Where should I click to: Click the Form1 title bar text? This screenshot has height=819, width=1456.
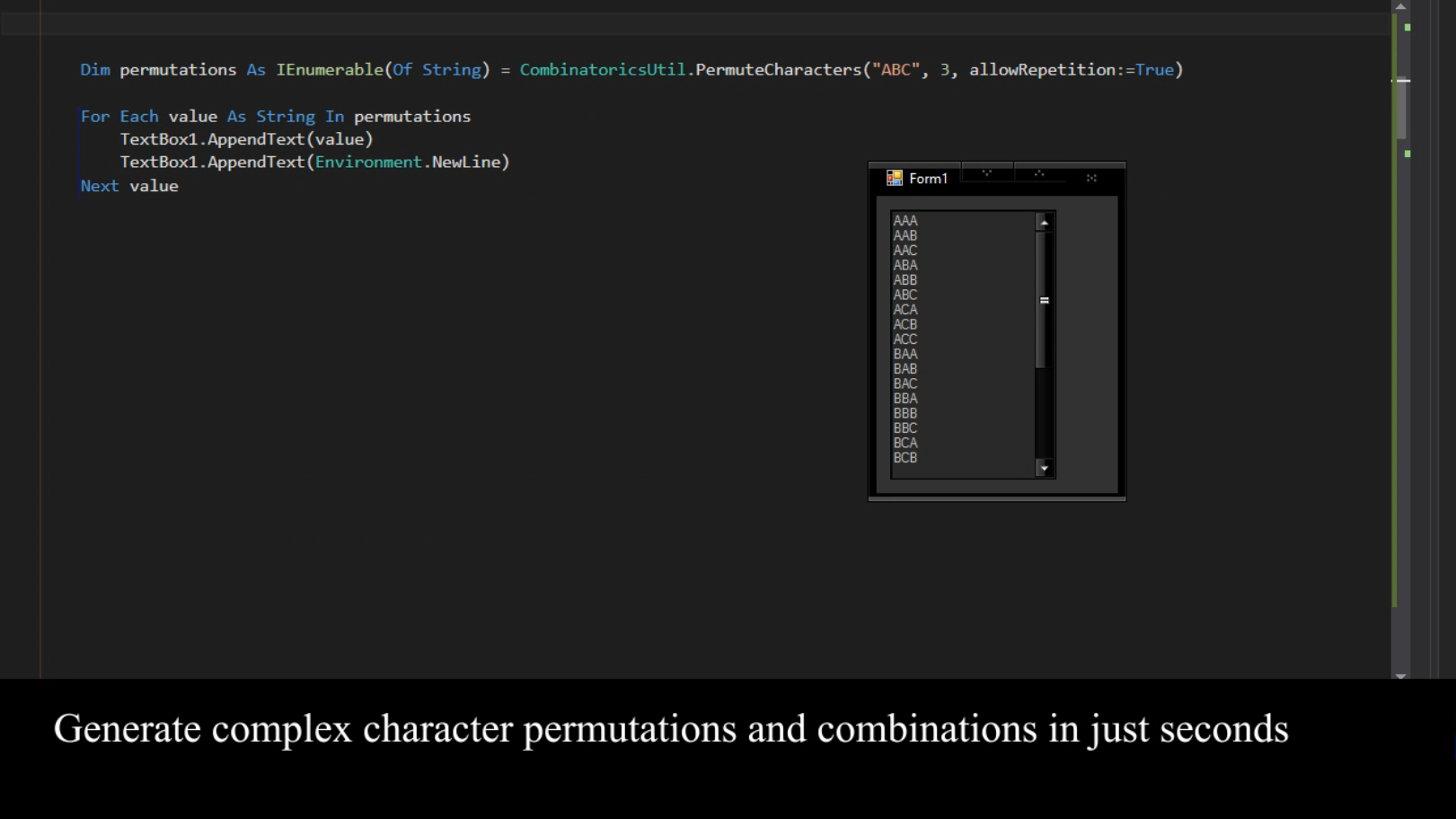click(x=928, y=179)
